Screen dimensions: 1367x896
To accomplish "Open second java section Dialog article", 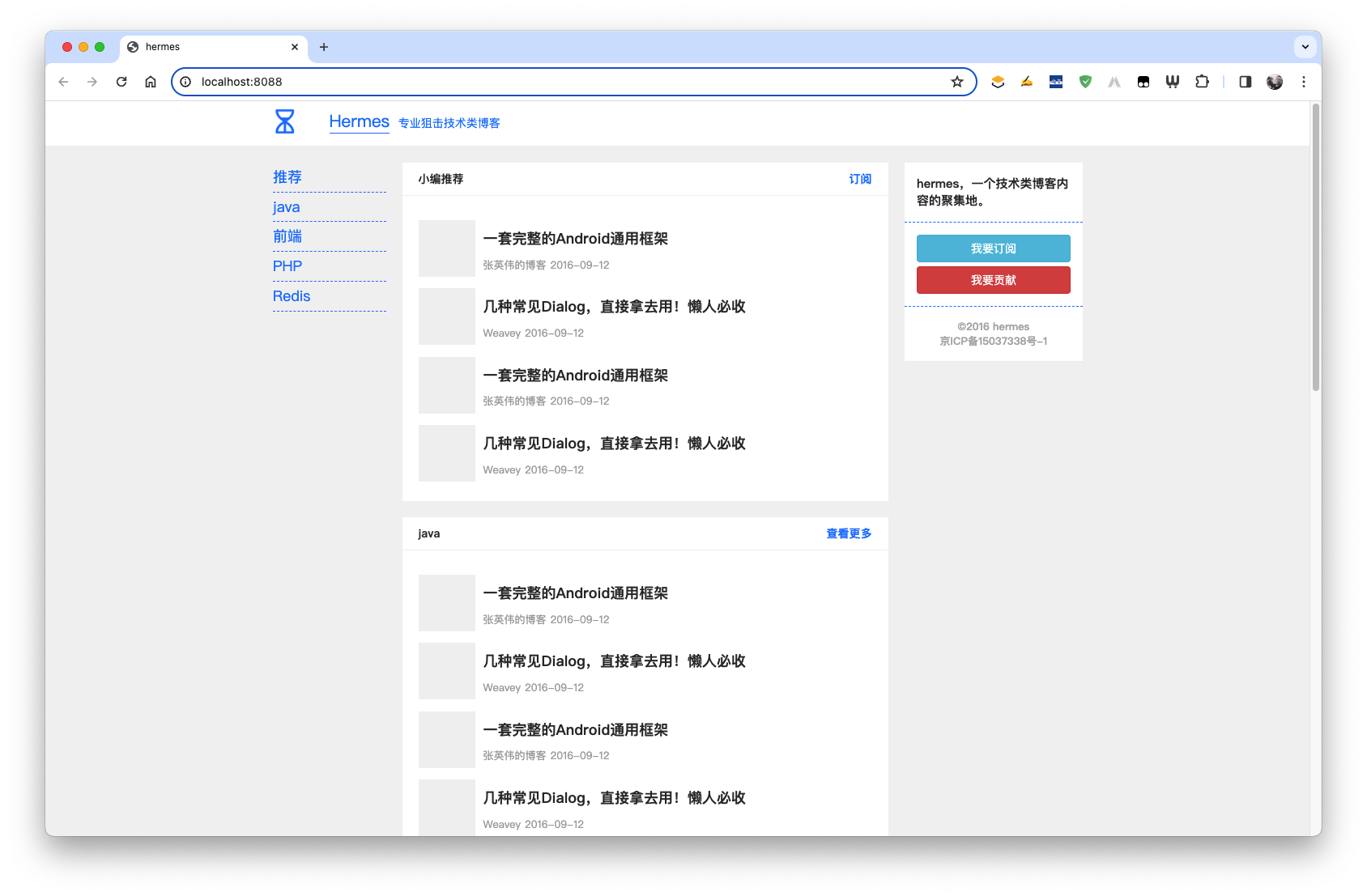I will tap(615, 661).
